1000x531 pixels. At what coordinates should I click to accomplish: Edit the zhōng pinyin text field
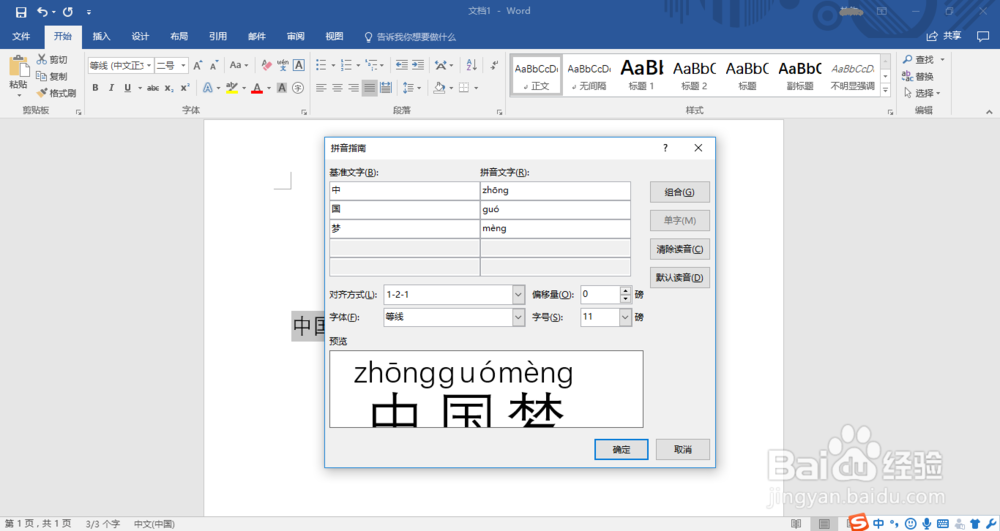coord(555,190)
